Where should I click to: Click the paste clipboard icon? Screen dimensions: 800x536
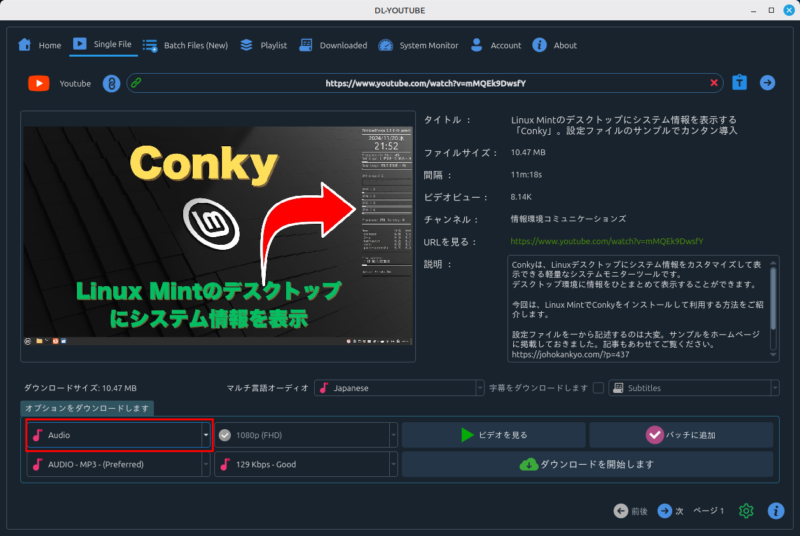coord(739,83)
